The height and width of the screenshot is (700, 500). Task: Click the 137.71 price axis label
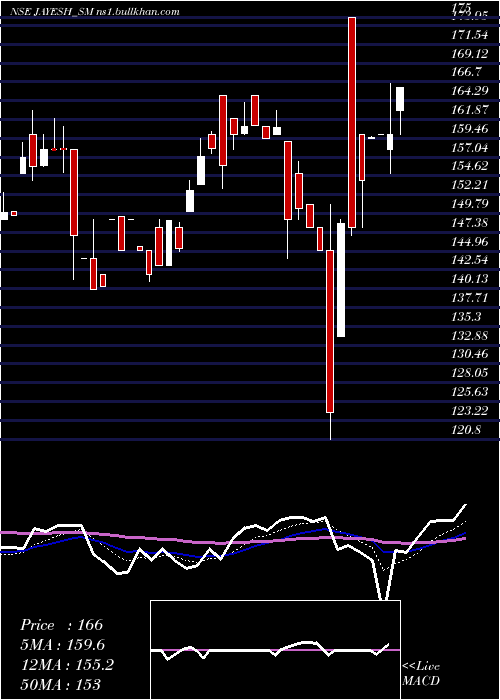[468, 298]
